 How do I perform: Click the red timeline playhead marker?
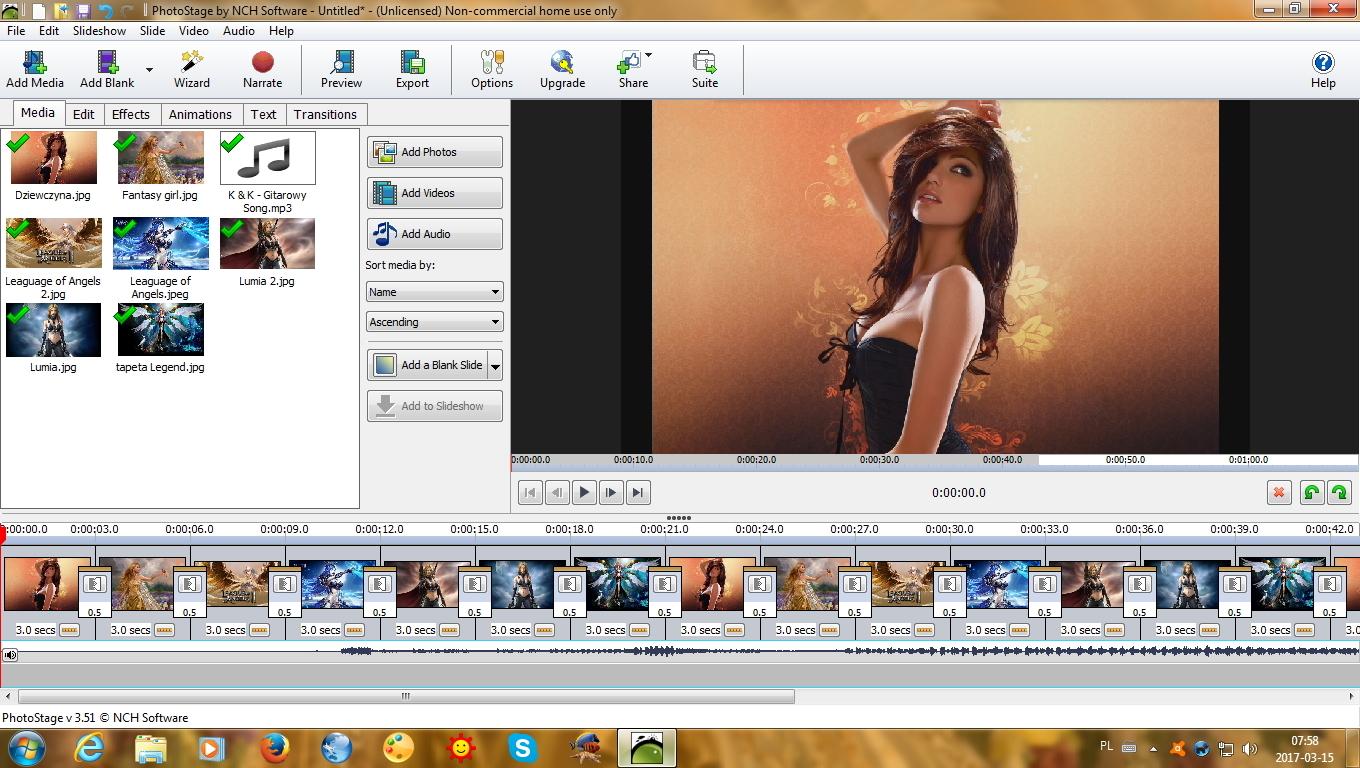click(3, 535)
